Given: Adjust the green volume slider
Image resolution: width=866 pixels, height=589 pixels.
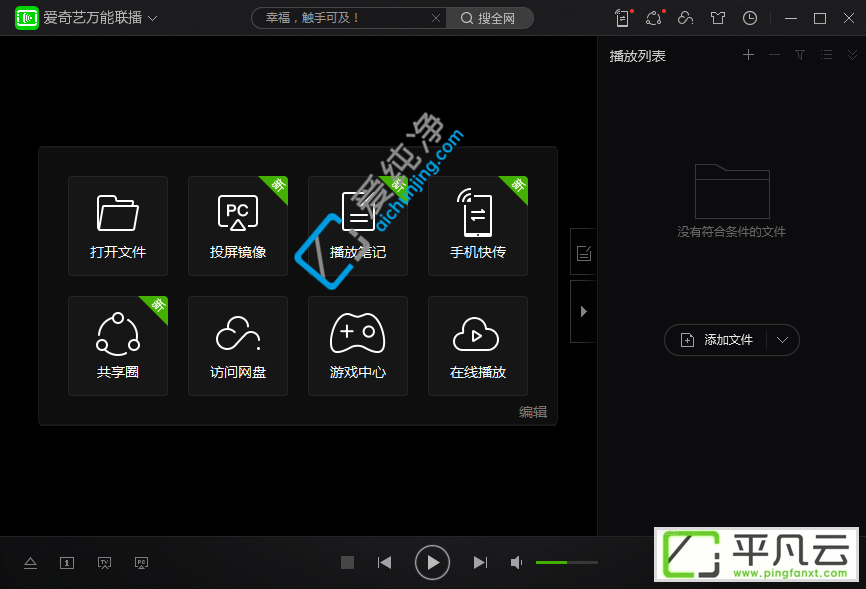Looking at the screenshot, I should [x=567, y=562].
